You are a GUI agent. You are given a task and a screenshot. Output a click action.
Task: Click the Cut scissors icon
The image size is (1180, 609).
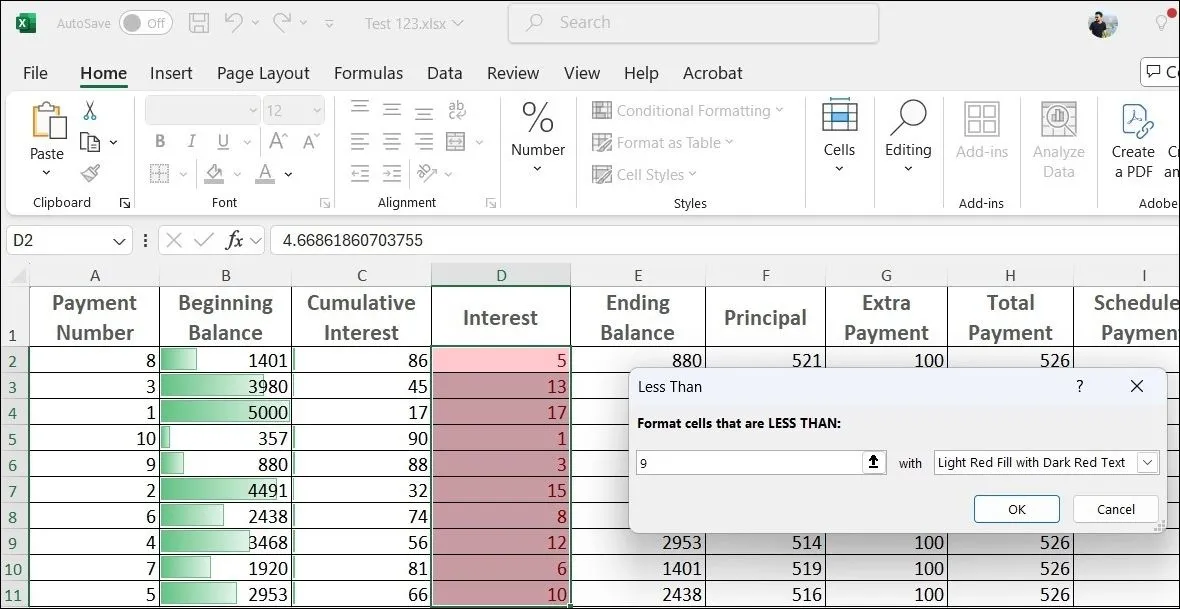pyautogui.click(x=90, y=111)
